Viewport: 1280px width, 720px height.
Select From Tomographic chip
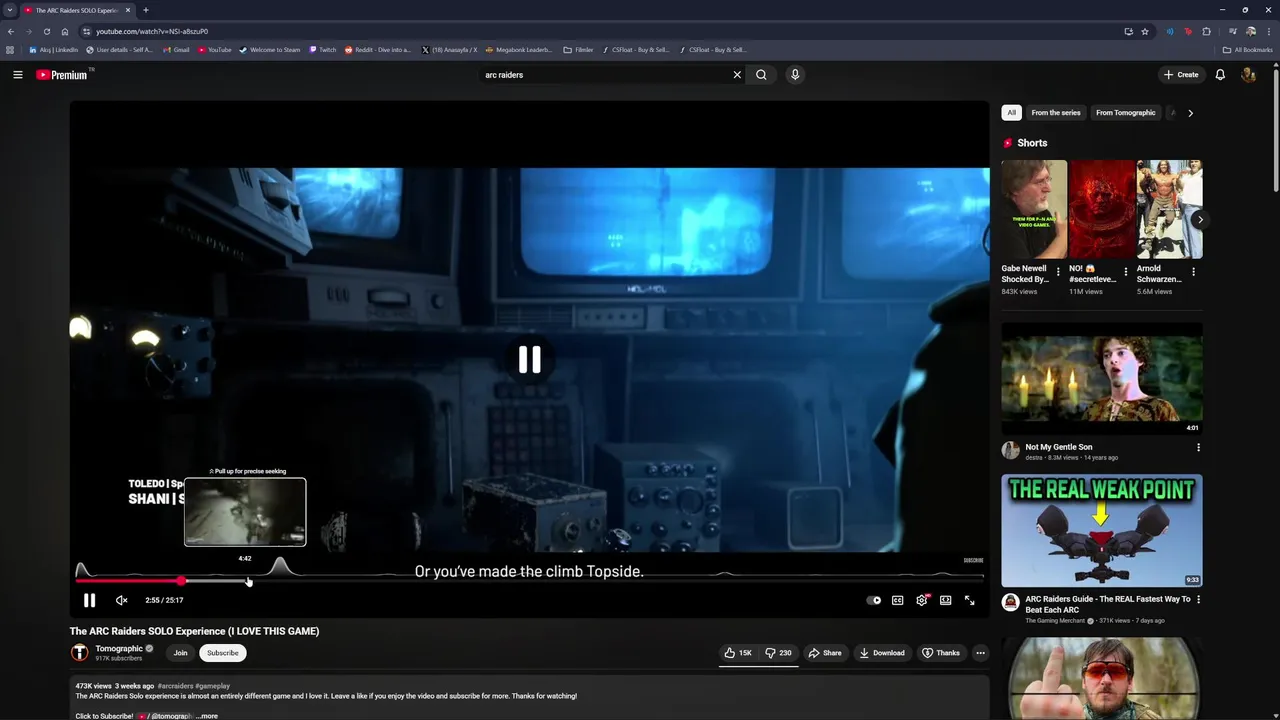[1125, 113]
